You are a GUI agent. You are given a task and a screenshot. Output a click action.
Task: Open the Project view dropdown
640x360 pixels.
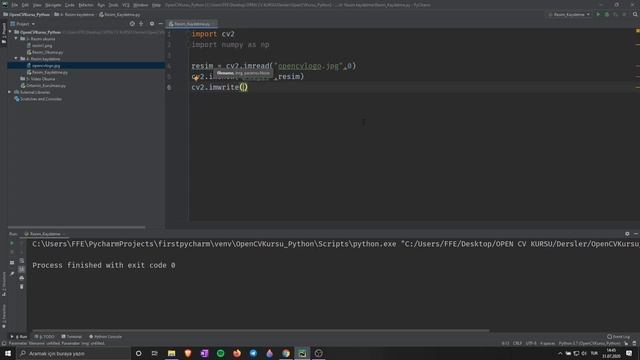click(x=23, y=24)
